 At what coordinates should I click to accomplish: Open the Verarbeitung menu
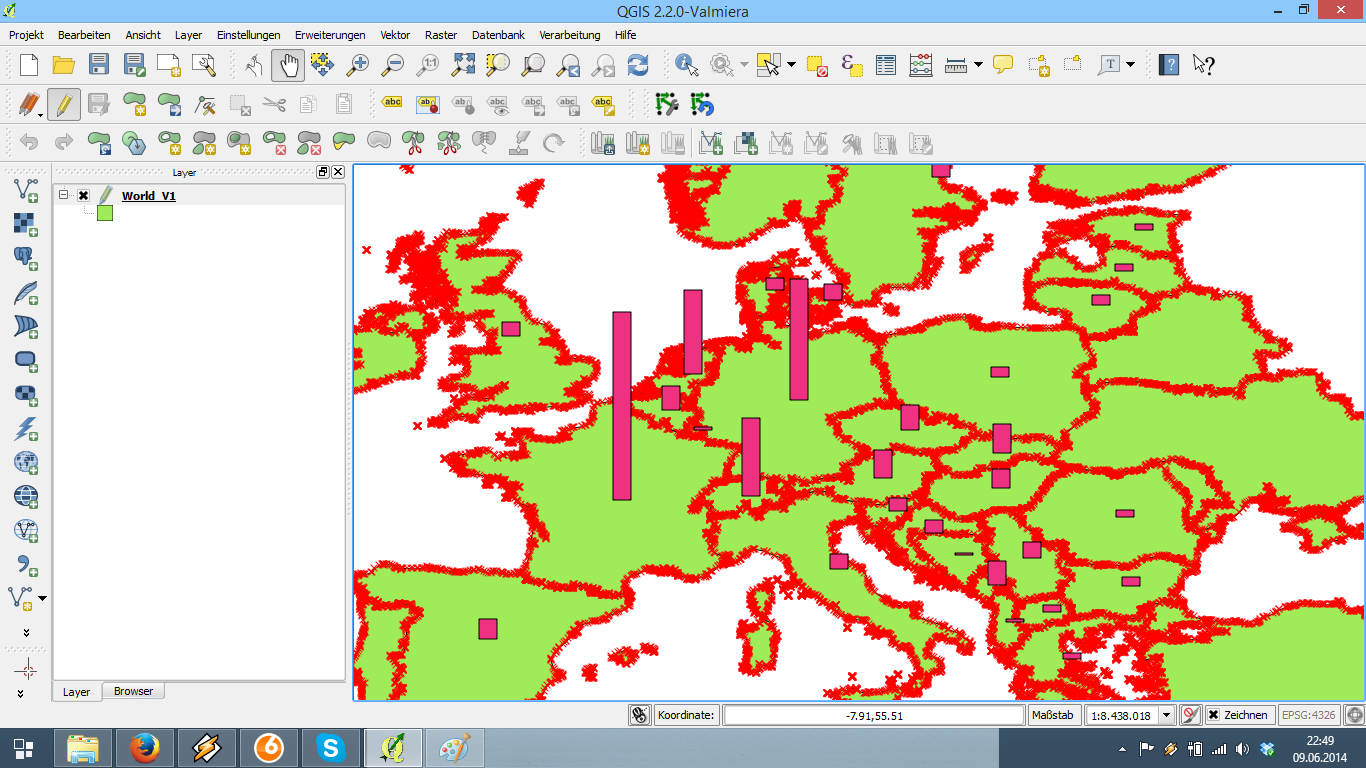[569, 35]
